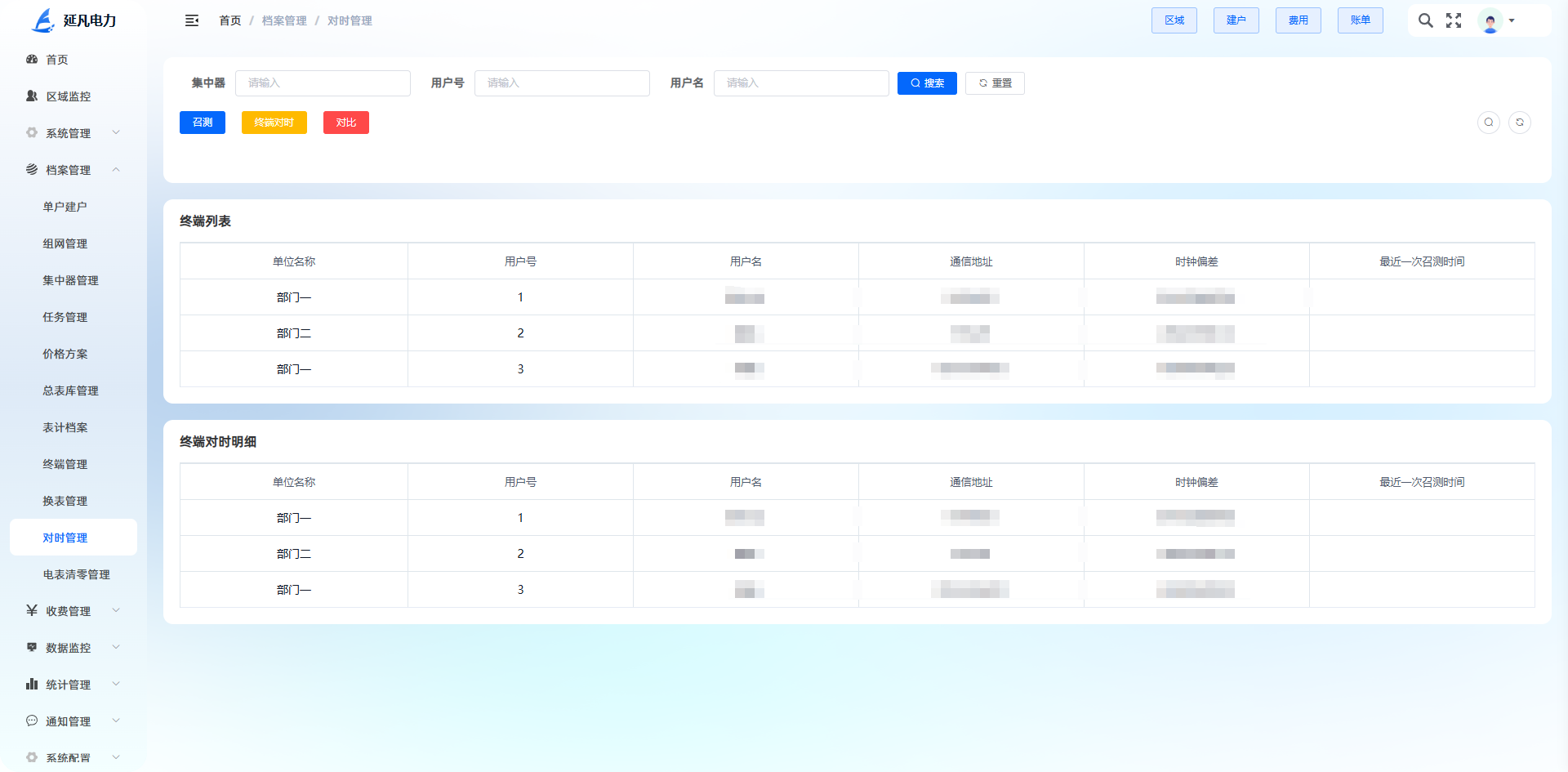1568x772 pixels.
Task: Click the sidebar collapse hamburger icon
Action: (192, 20)
